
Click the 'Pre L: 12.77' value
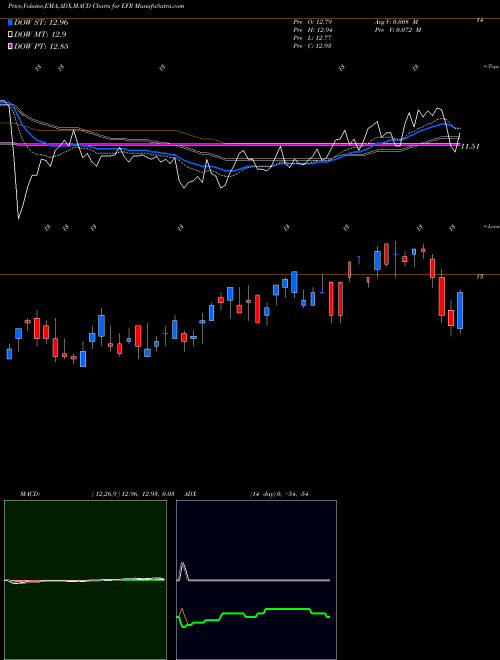point(313,38)
